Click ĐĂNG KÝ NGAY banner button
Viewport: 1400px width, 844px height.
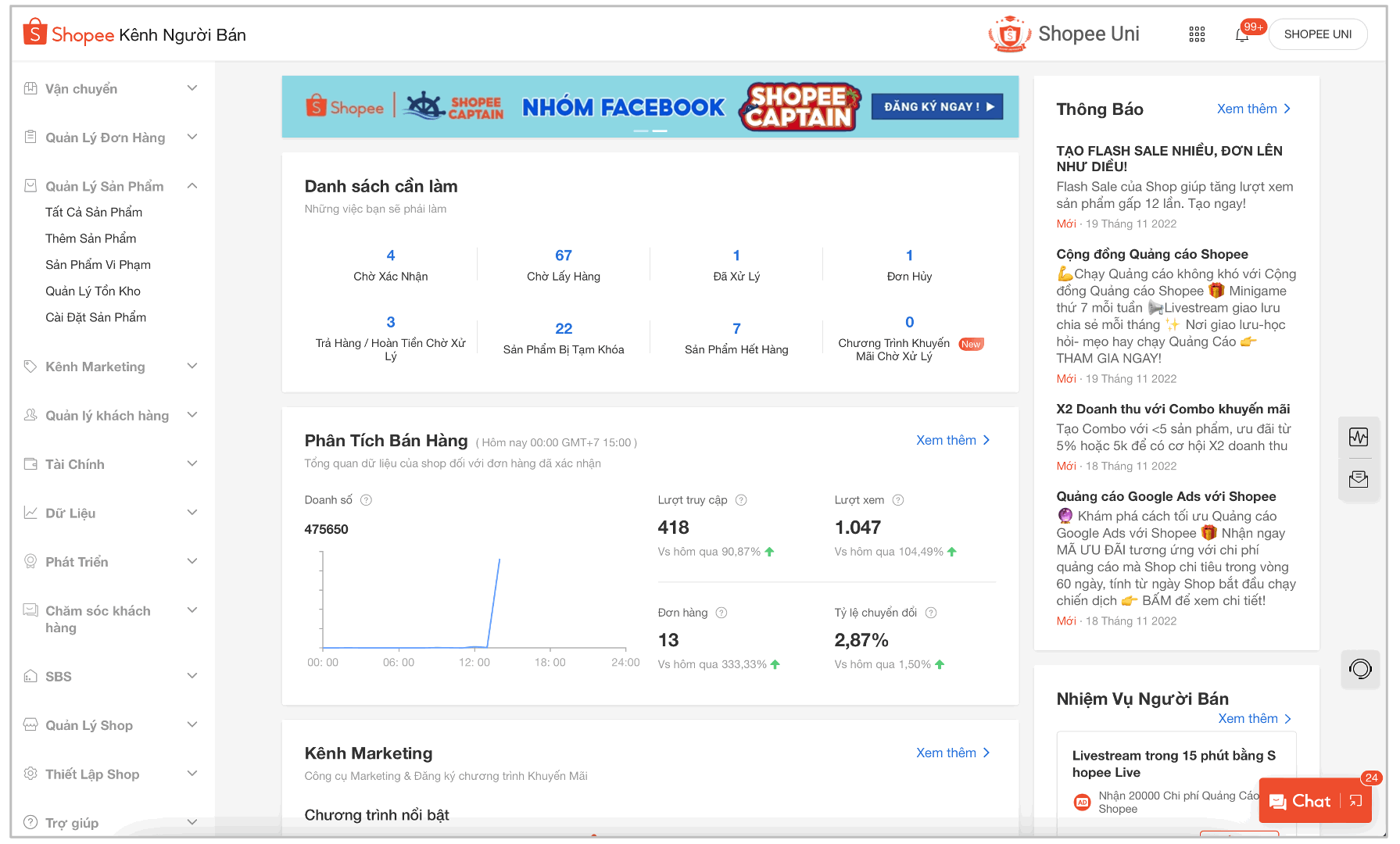pos(936,107)
